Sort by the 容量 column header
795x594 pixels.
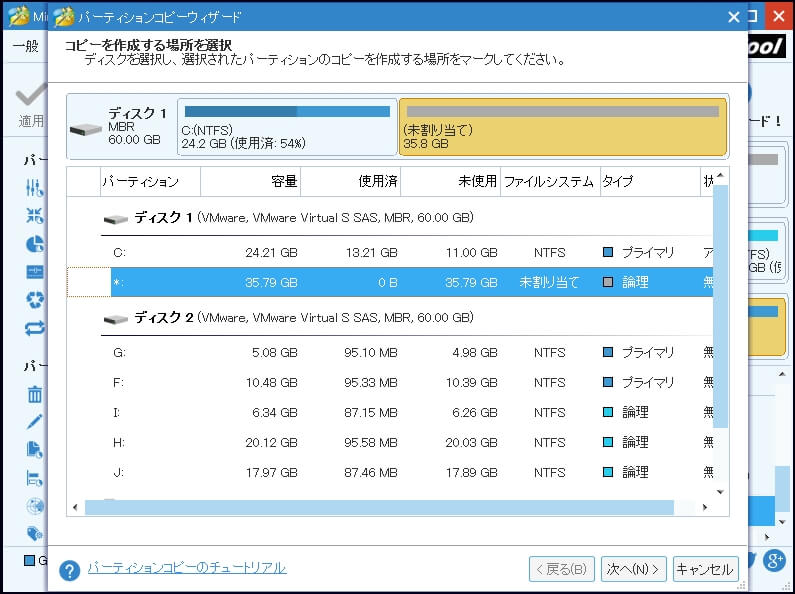[250, 181]
